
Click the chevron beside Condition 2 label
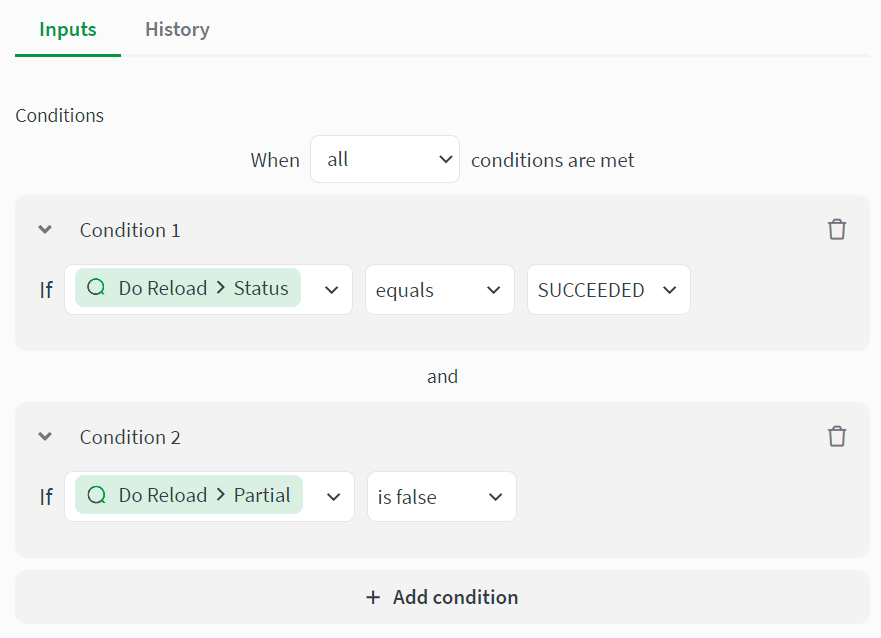[44, 436]
